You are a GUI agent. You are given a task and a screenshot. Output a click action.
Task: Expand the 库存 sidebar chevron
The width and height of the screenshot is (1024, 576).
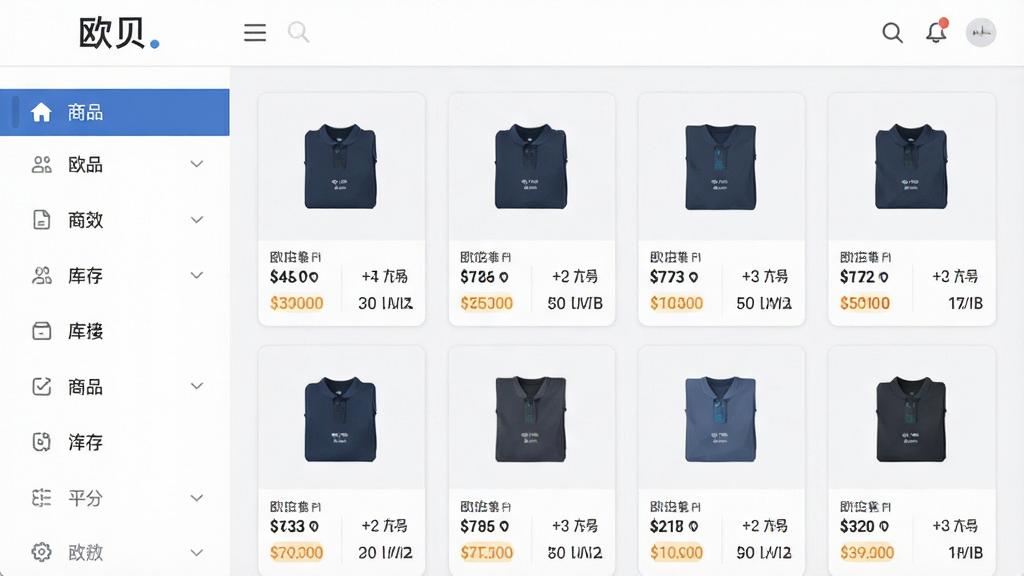point(197,275)
